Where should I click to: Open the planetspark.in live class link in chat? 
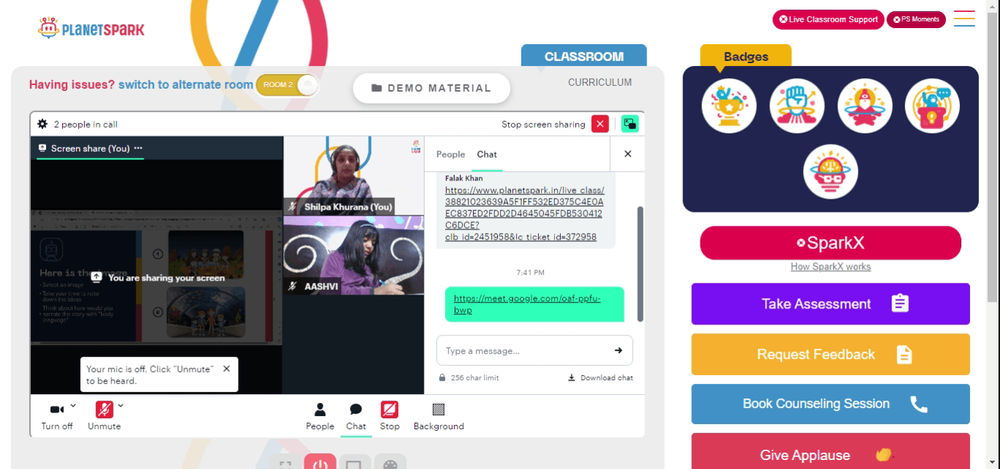pyautogui.click(x=524, y=214)
